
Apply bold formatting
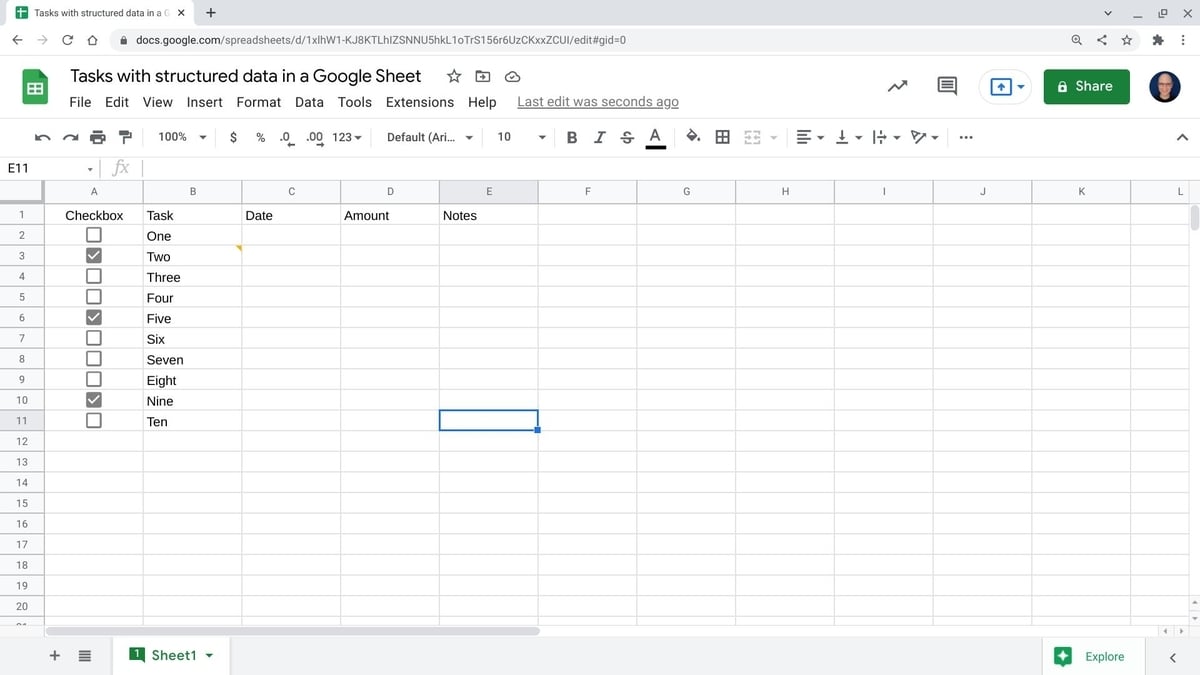571,137
